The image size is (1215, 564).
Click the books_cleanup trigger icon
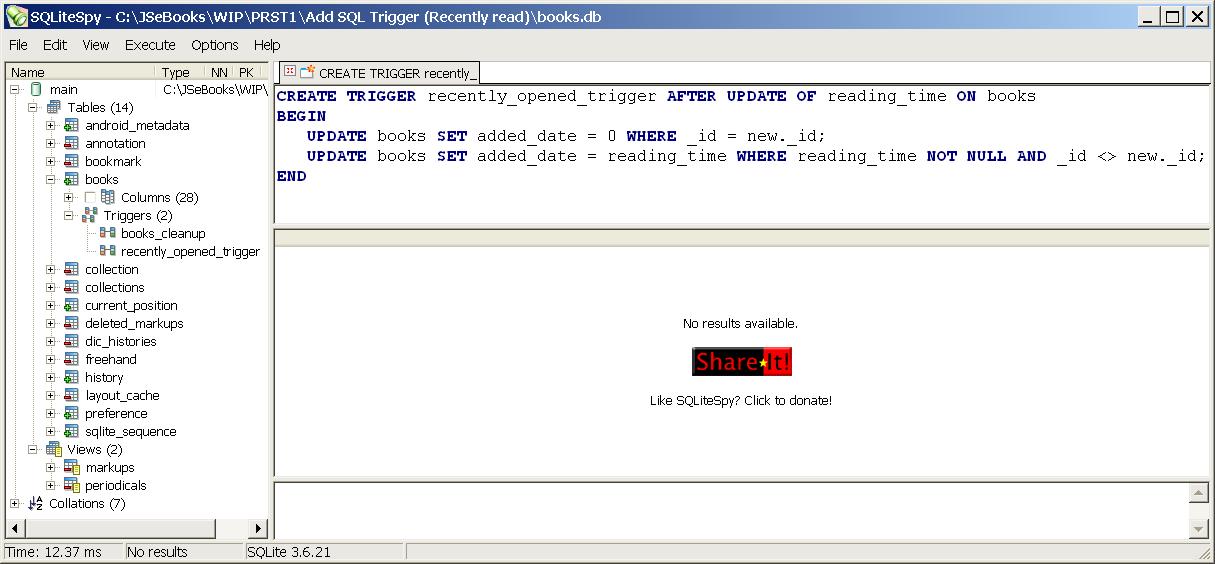pos(108,234)
